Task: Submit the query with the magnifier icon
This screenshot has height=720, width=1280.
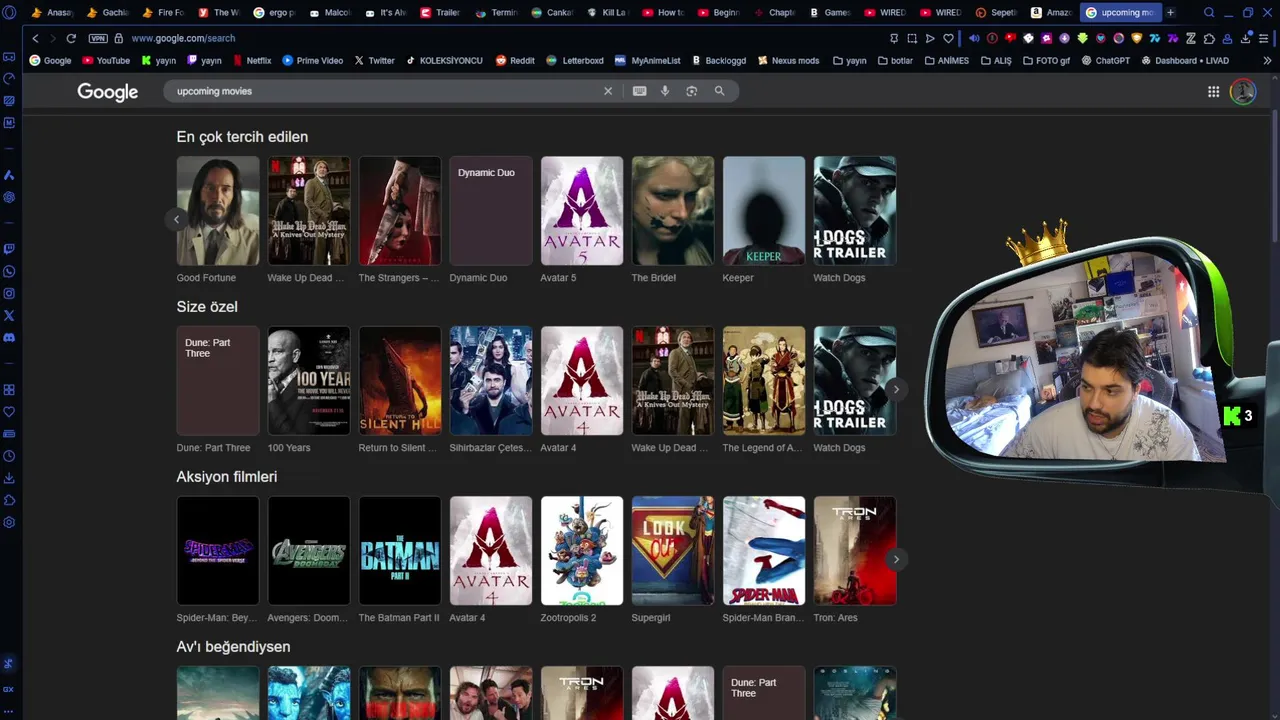Action: click(719, 91)
